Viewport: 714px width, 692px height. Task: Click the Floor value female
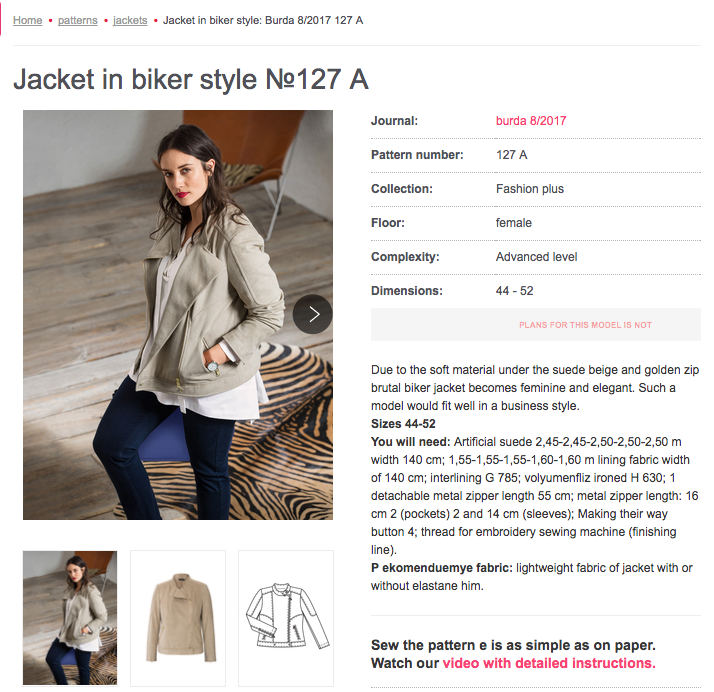pyautogui.click(x=514, y=223)
